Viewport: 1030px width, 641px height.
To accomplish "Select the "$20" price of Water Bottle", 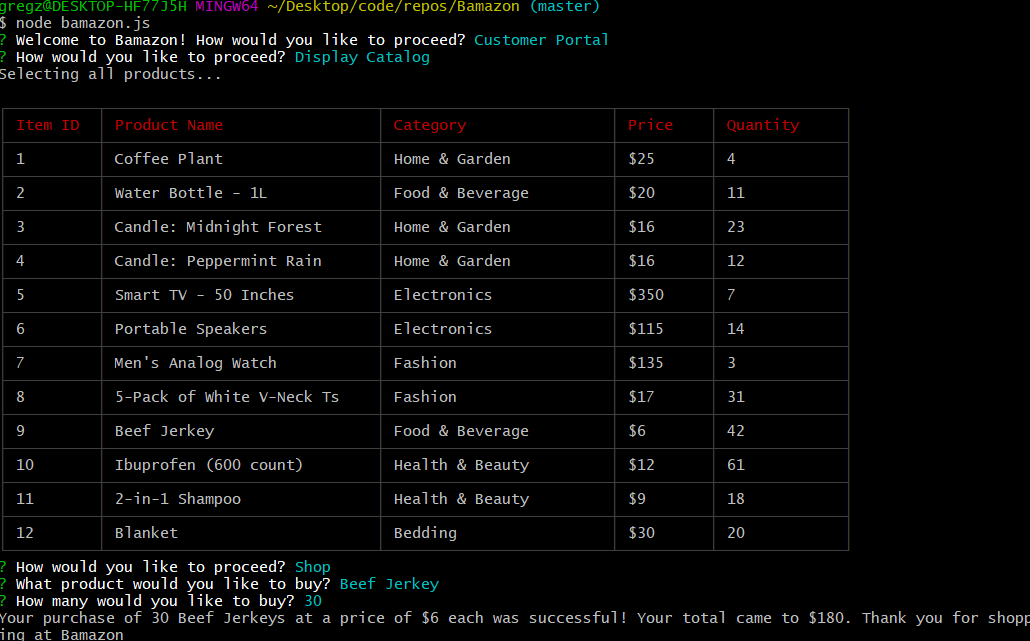I will click(642, 193).
